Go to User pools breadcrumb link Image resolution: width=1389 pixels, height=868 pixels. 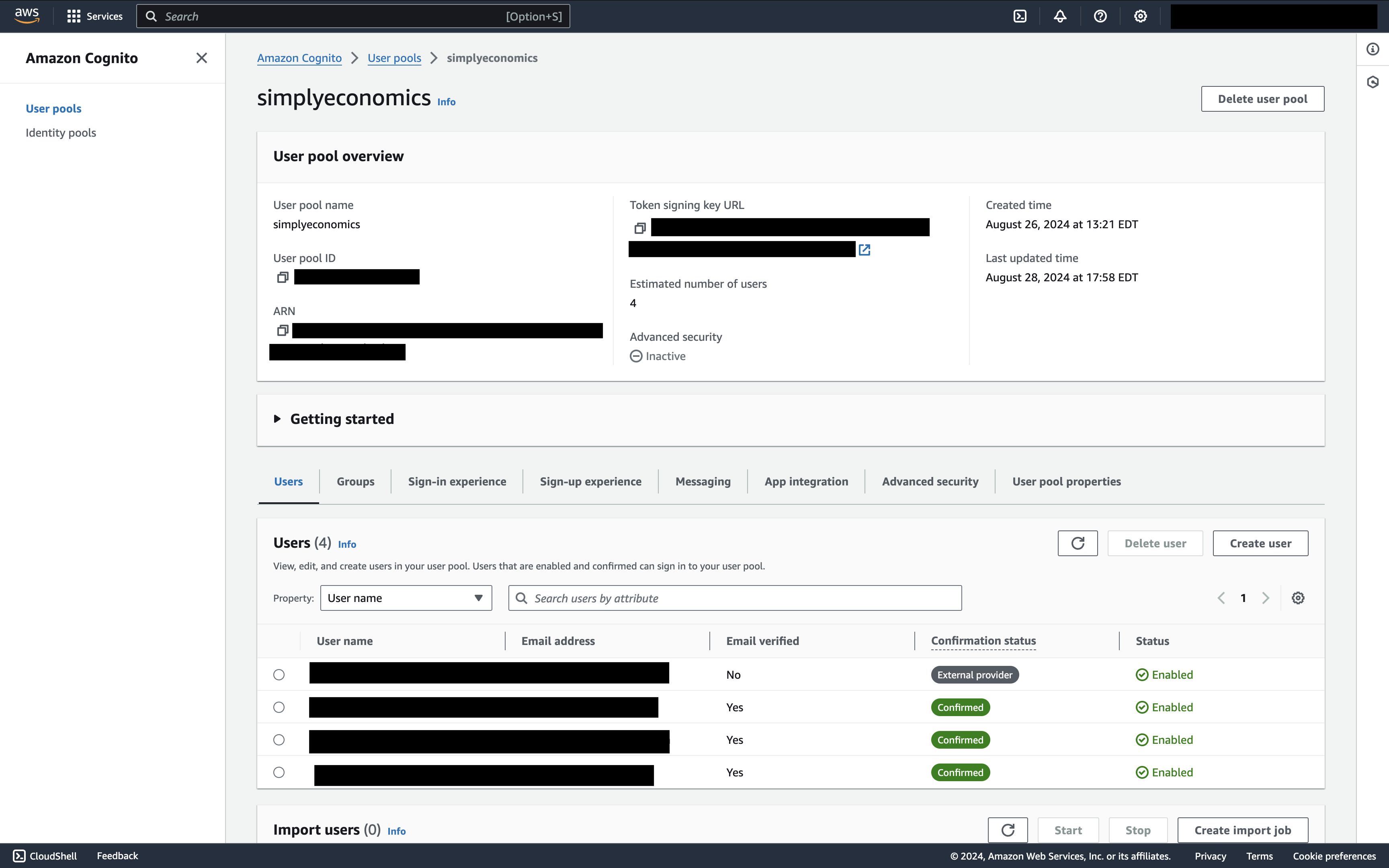tap(394, 58)
